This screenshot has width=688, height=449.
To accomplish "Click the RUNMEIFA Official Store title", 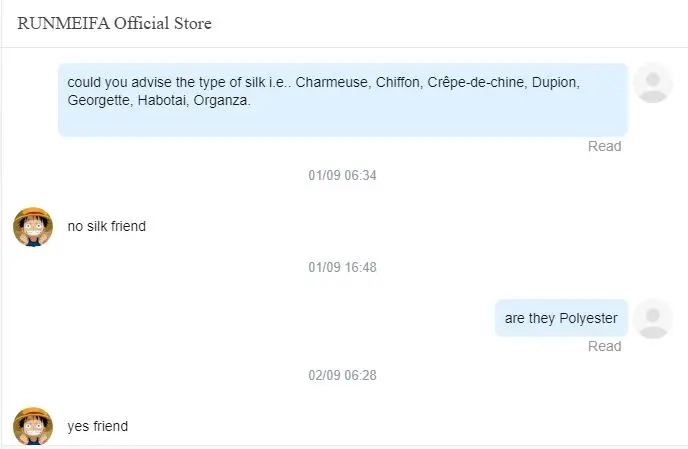I will click(x=115, y=23).
